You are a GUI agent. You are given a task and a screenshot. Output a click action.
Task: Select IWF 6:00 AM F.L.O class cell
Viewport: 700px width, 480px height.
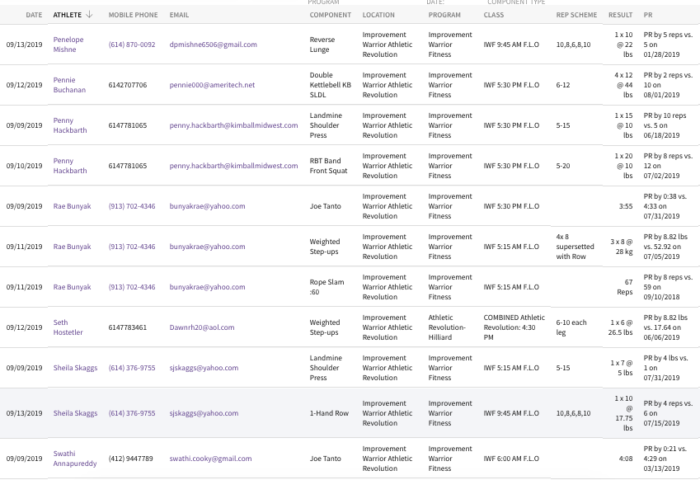click(511, 459)
